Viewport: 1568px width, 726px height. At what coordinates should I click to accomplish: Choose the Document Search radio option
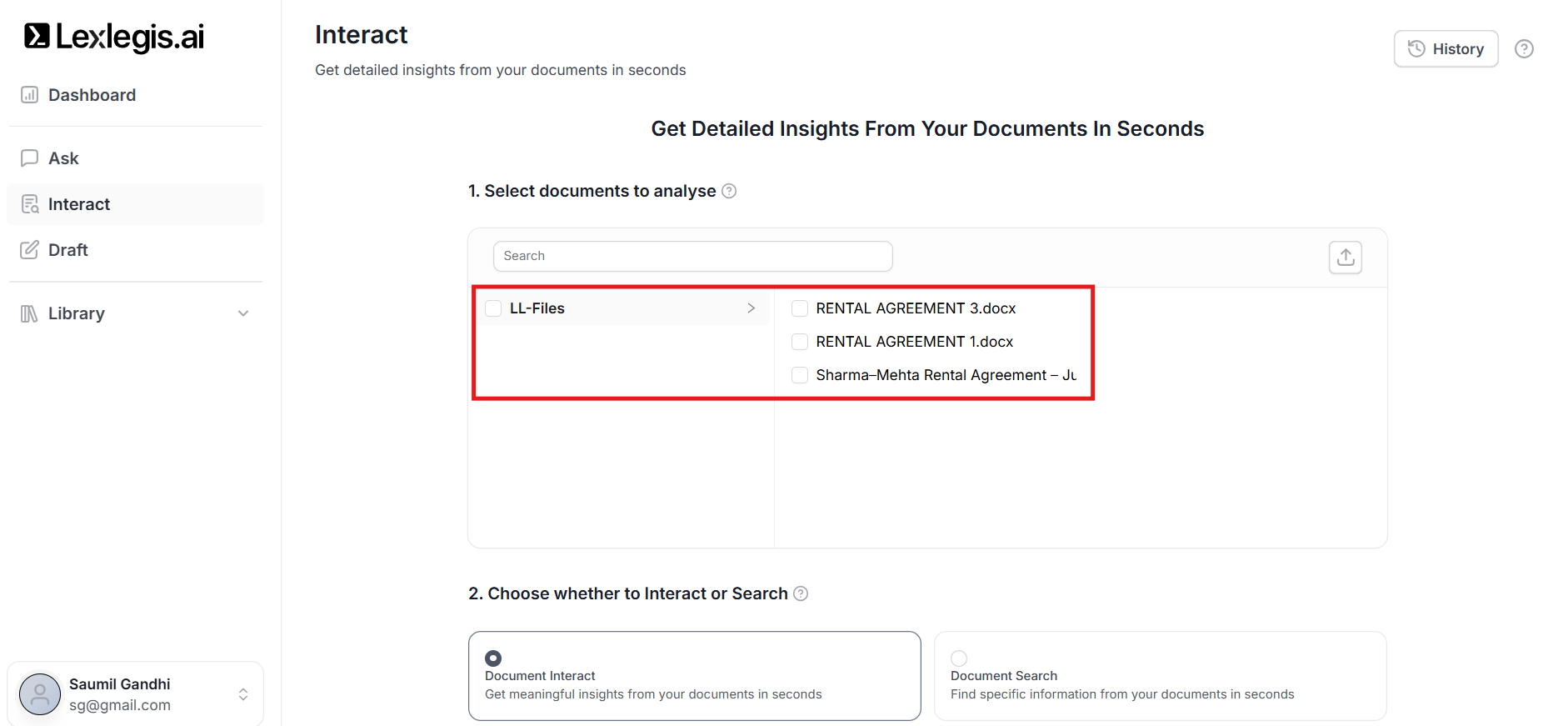pyautogui.click(x=959, y=658)
